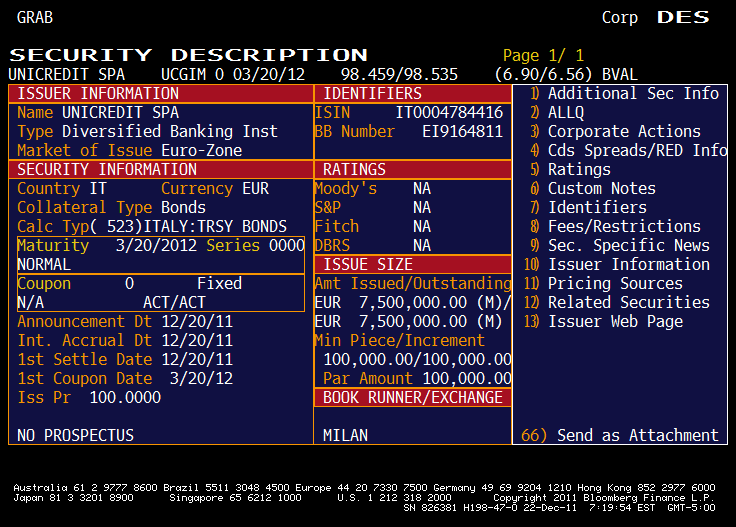Click the Fitch rating NA
This screenshot has width=736, height=527.
(422, 227)
